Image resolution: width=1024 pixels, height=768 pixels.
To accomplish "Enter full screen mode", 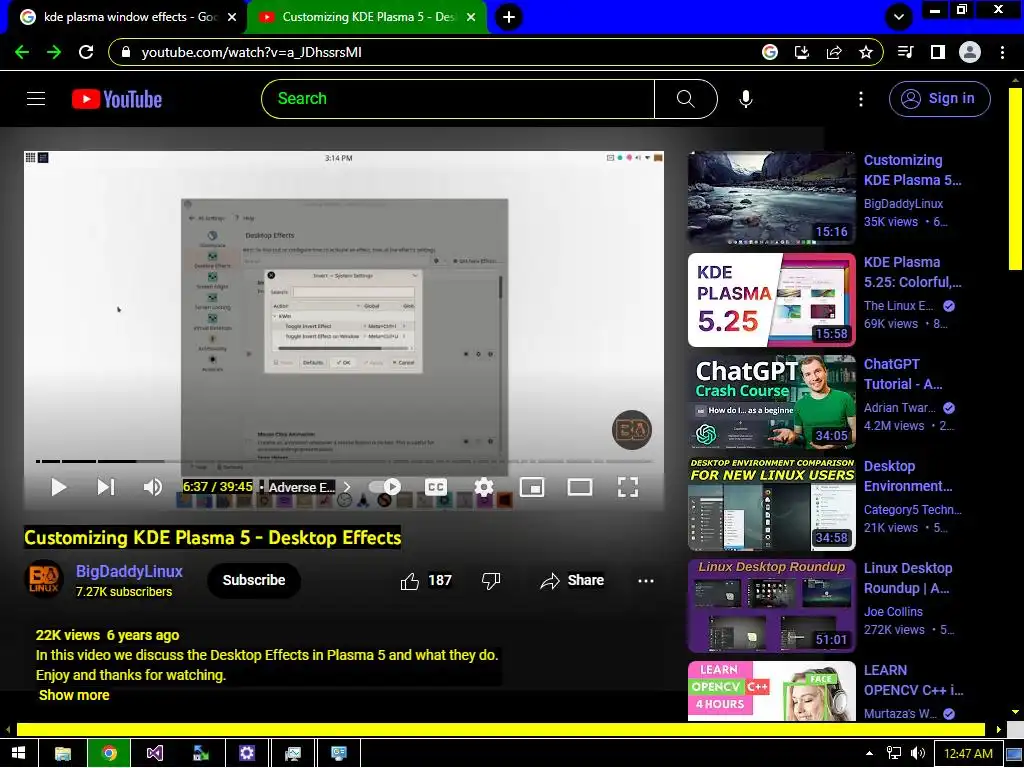I will 628,487.
